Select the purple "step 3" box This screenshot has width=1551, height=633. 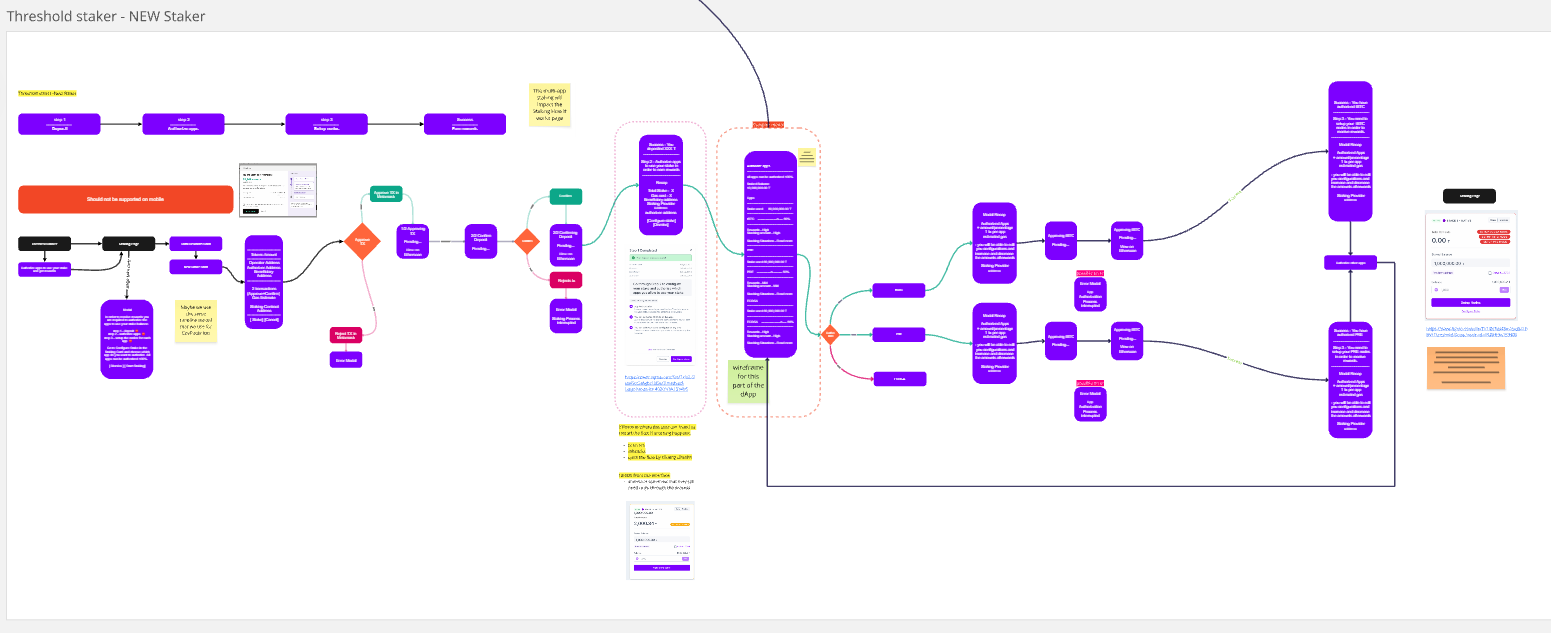325,124
